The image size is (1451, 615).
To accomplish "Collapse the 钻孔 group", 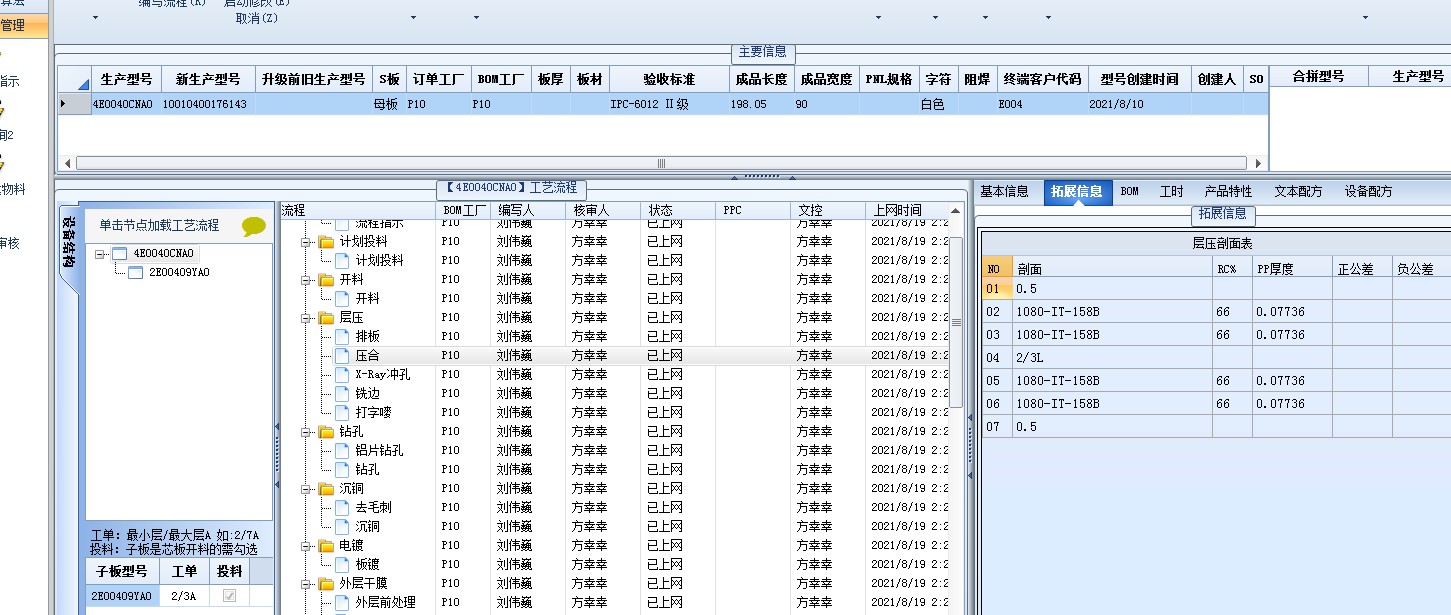I will [307, 432].
